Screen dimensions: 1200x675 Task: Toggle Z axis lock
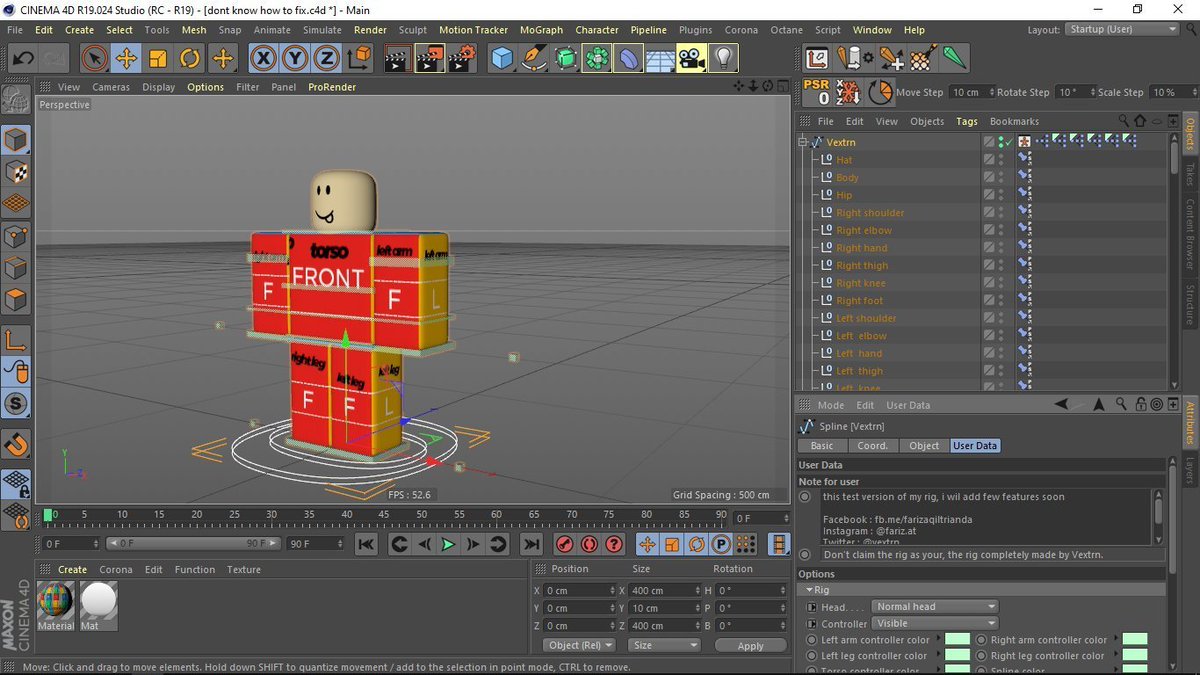[x=326, y=58]
